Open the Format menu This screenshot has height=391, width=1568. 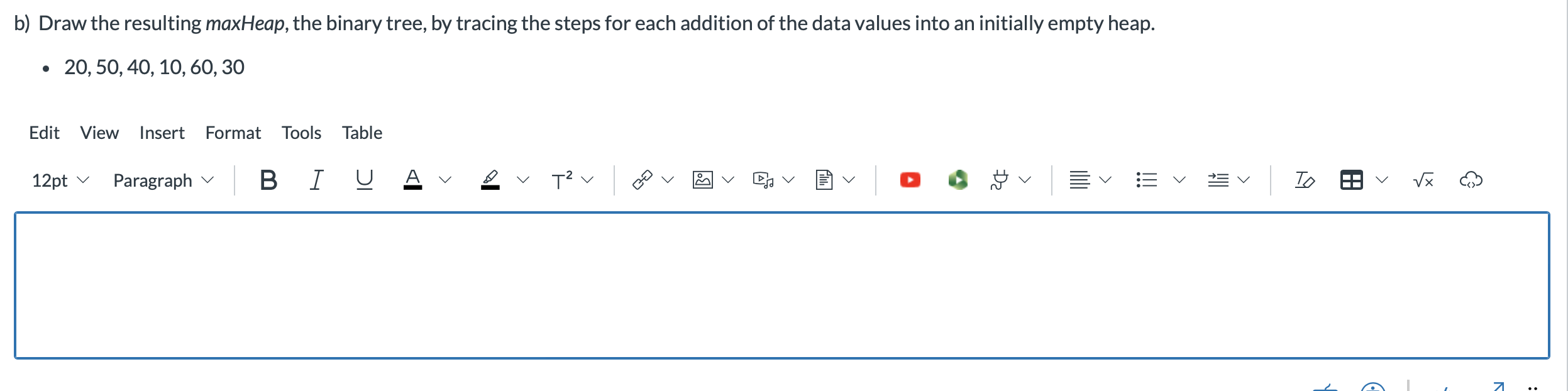pyautogui.click(x=233, y=133)
